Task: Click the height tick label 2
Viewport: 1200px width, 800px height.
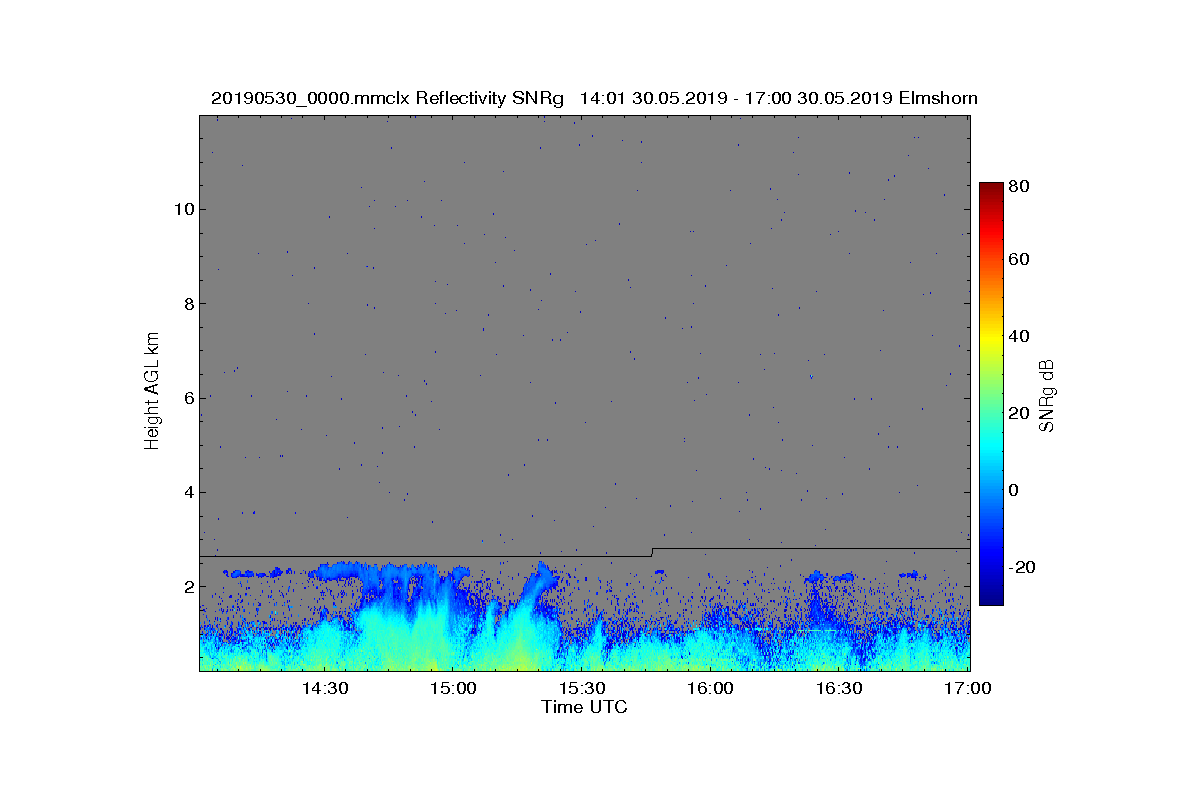Action: pos(187,586)
